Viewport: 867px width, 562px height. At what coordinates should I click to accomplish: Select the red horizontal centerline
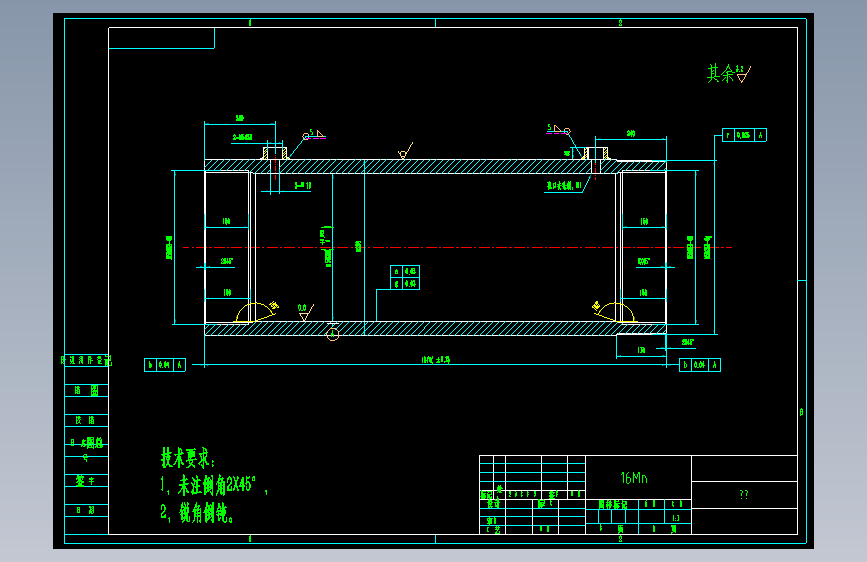pyautogui.click(x=457, y=247)
